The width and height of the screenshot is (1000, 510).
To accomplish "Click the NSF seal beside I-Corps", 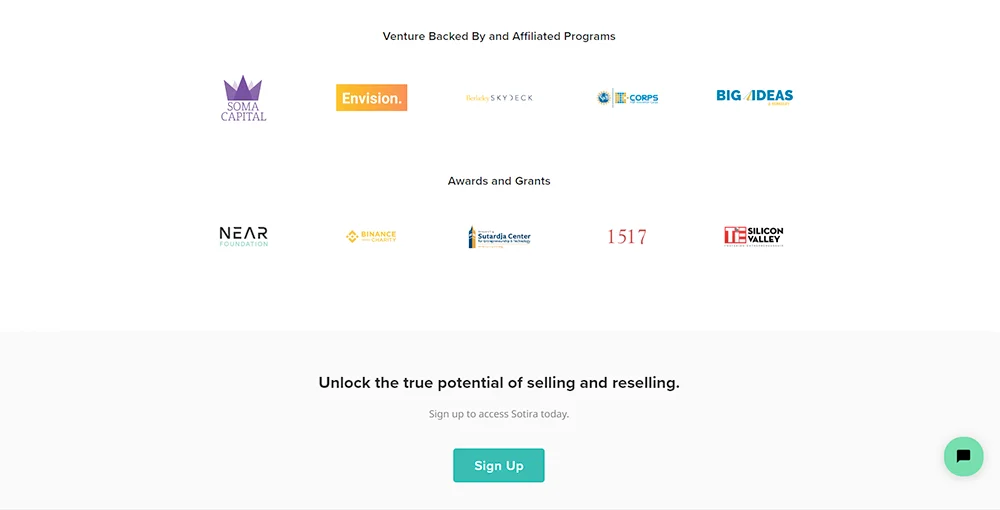I will 604,98.
